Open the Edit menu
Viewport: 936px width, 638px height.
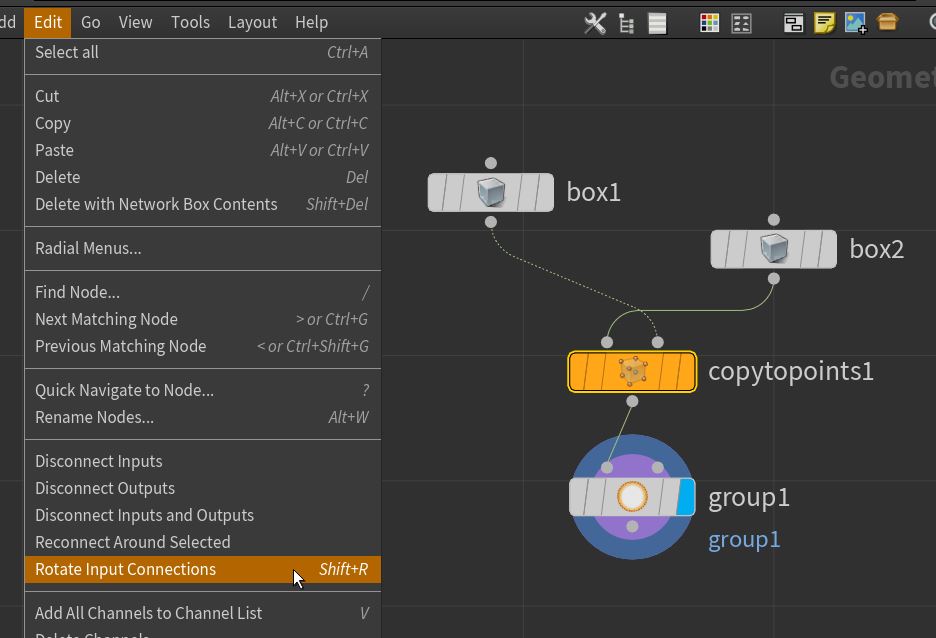pyautogui.click(x=48, y=23)
